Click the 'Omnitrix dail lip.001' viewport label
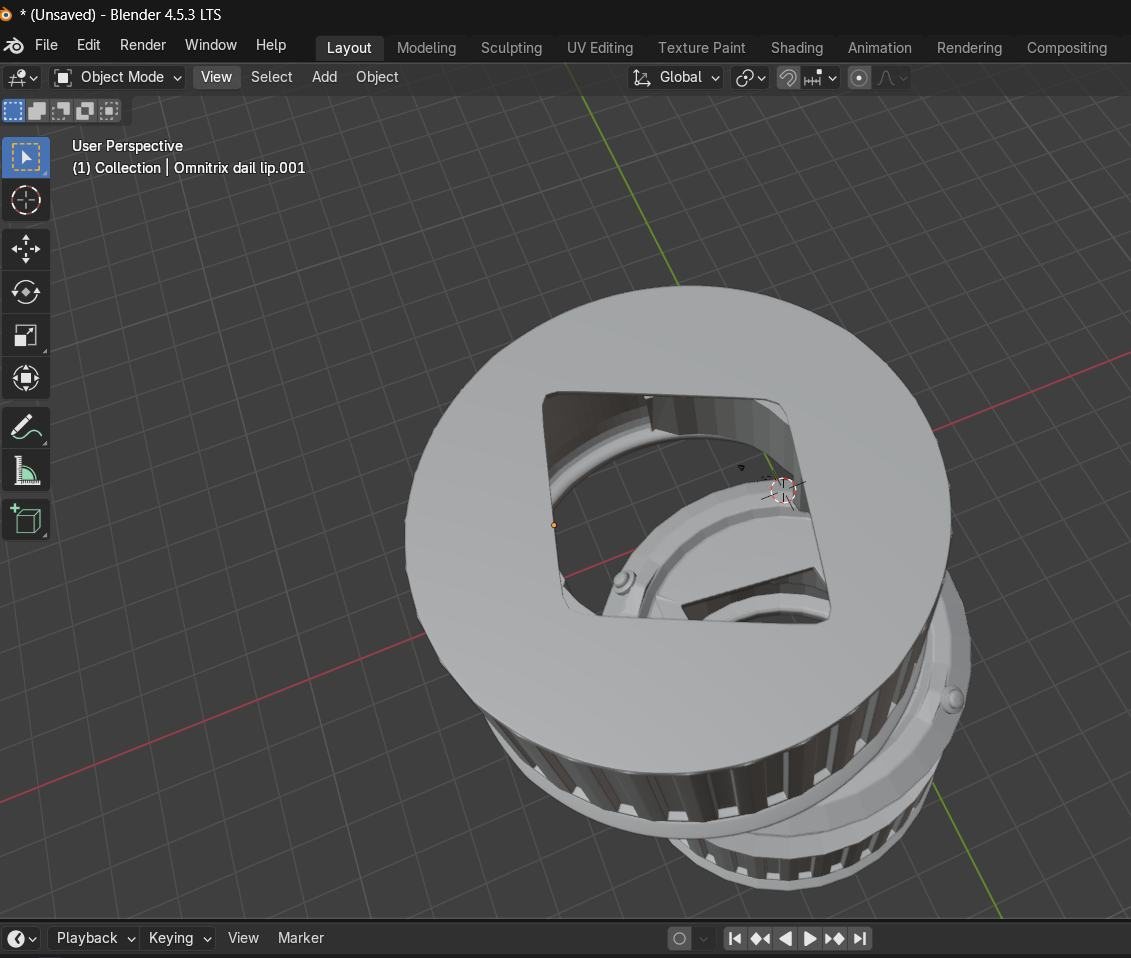The width and height of the screenshot is (1131, 958). 239,168
